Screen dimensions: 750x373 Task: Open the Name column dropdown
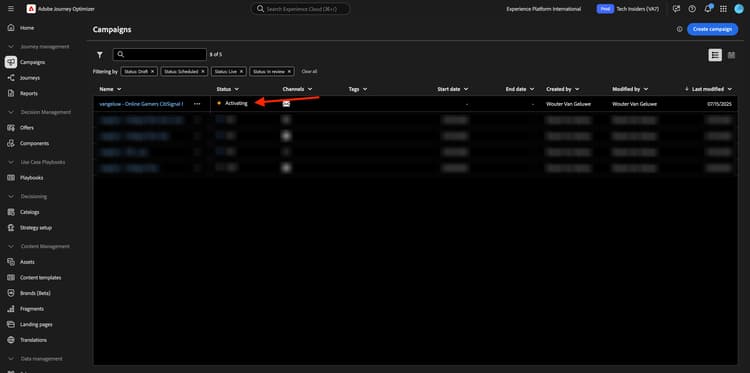[119, 89]
